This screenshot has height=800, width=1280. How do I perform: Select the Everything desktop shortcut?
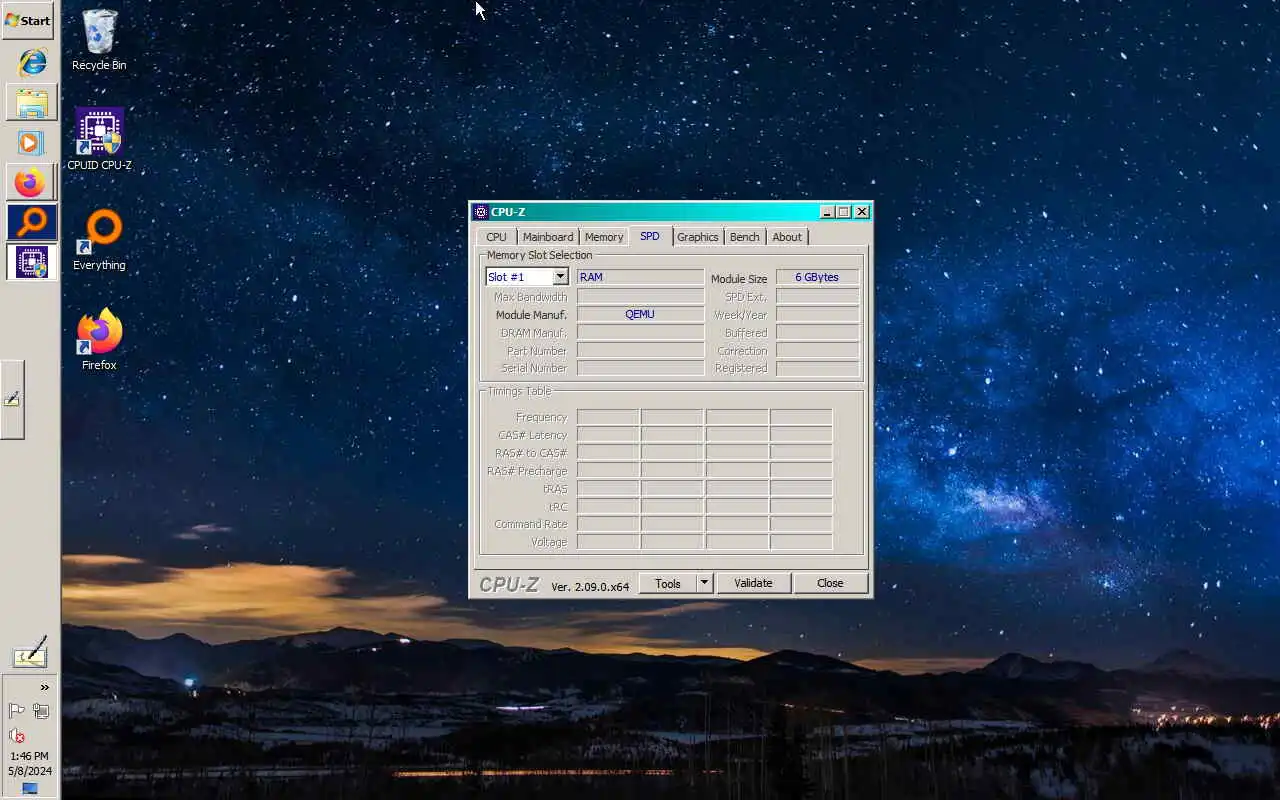pyautogui.click(x=99, y=240)
